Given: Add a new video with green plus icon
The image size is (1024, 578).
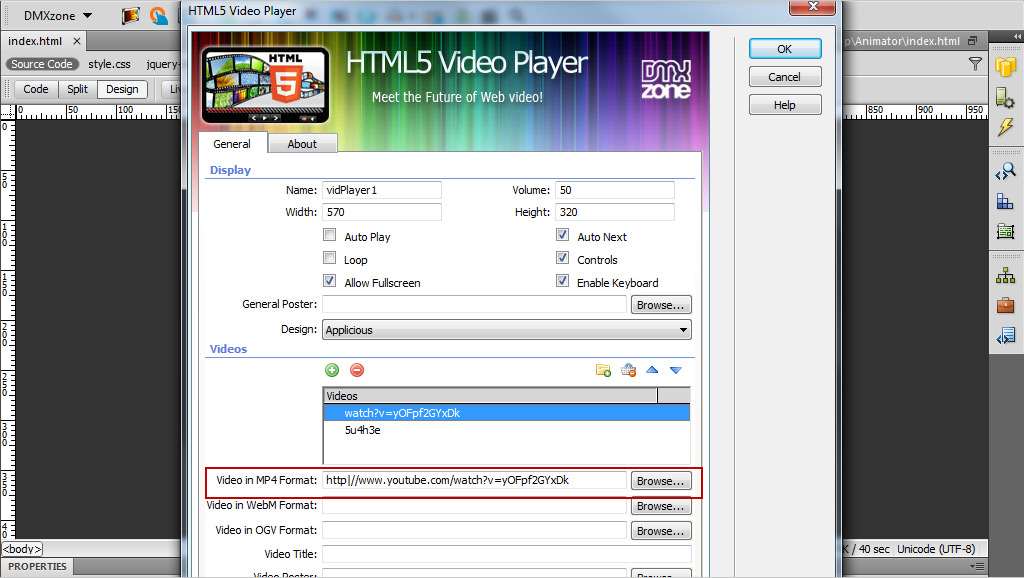Looking at the screenshot, I should pyautogui.click(x=332, y=370).
